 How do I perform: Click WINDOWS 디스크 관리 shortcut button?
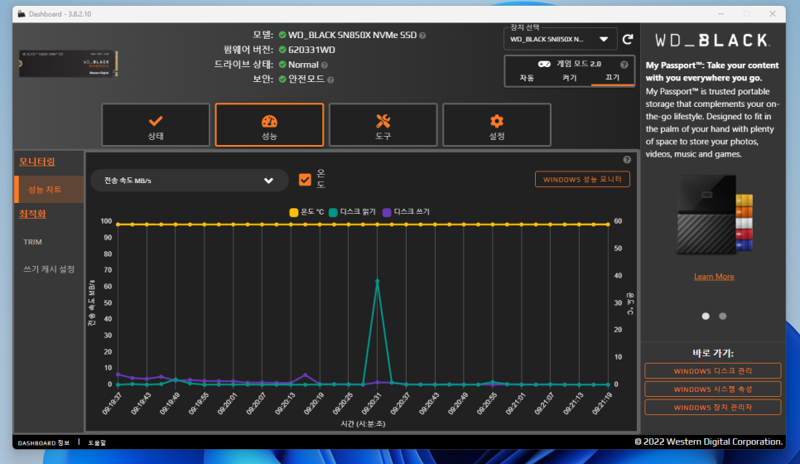pyautogui.click(x=713, y=371)
